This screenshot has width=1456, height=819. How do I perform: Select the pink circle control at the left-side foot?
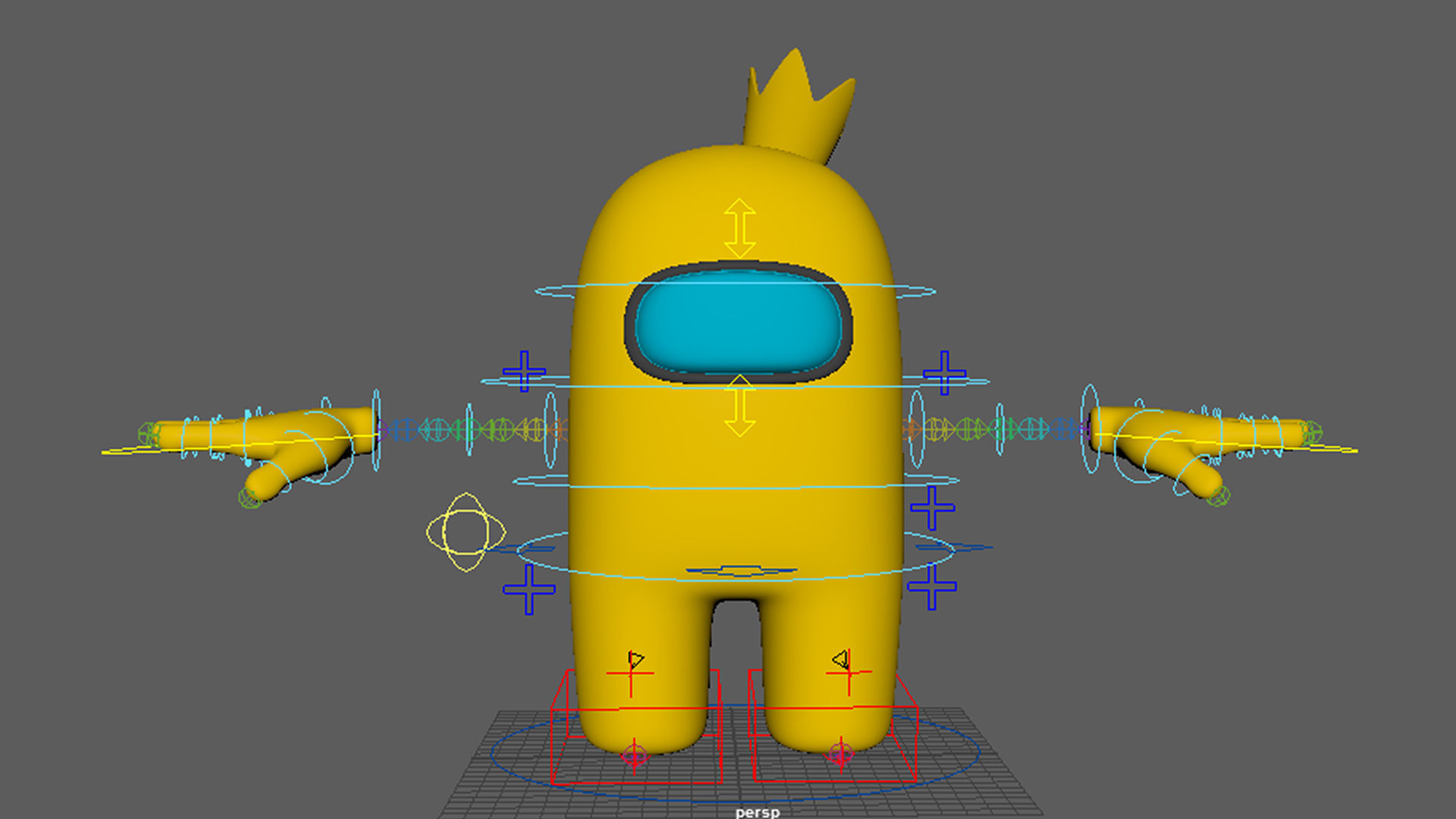(634, 755)
